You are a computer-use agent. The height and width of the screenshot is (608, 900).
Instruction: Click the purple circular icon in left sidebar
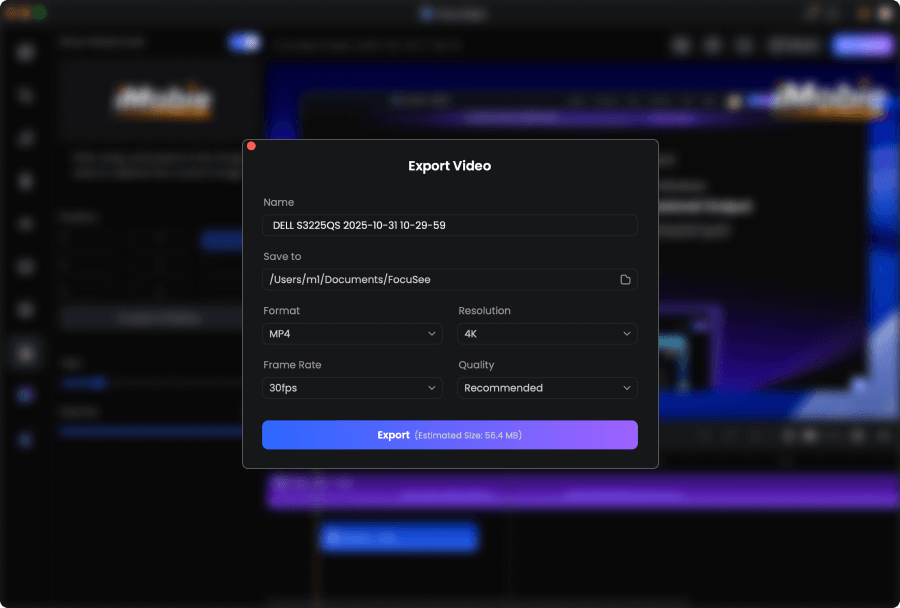[25, 395]
